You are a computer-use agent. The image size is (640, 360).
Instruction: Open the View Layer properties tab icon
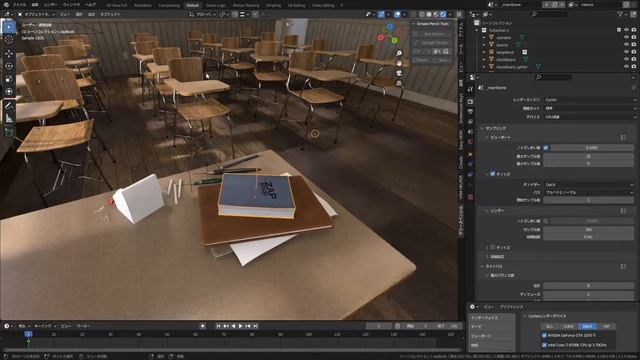point(470,122)
